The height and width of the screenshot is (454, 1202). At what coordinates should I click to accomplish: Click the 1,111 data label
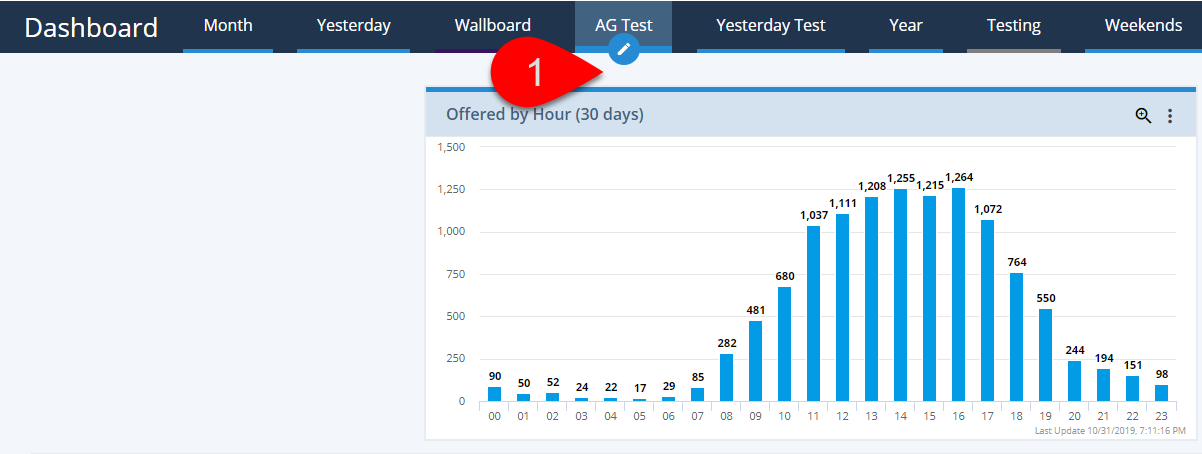click(x=843, y=203)
